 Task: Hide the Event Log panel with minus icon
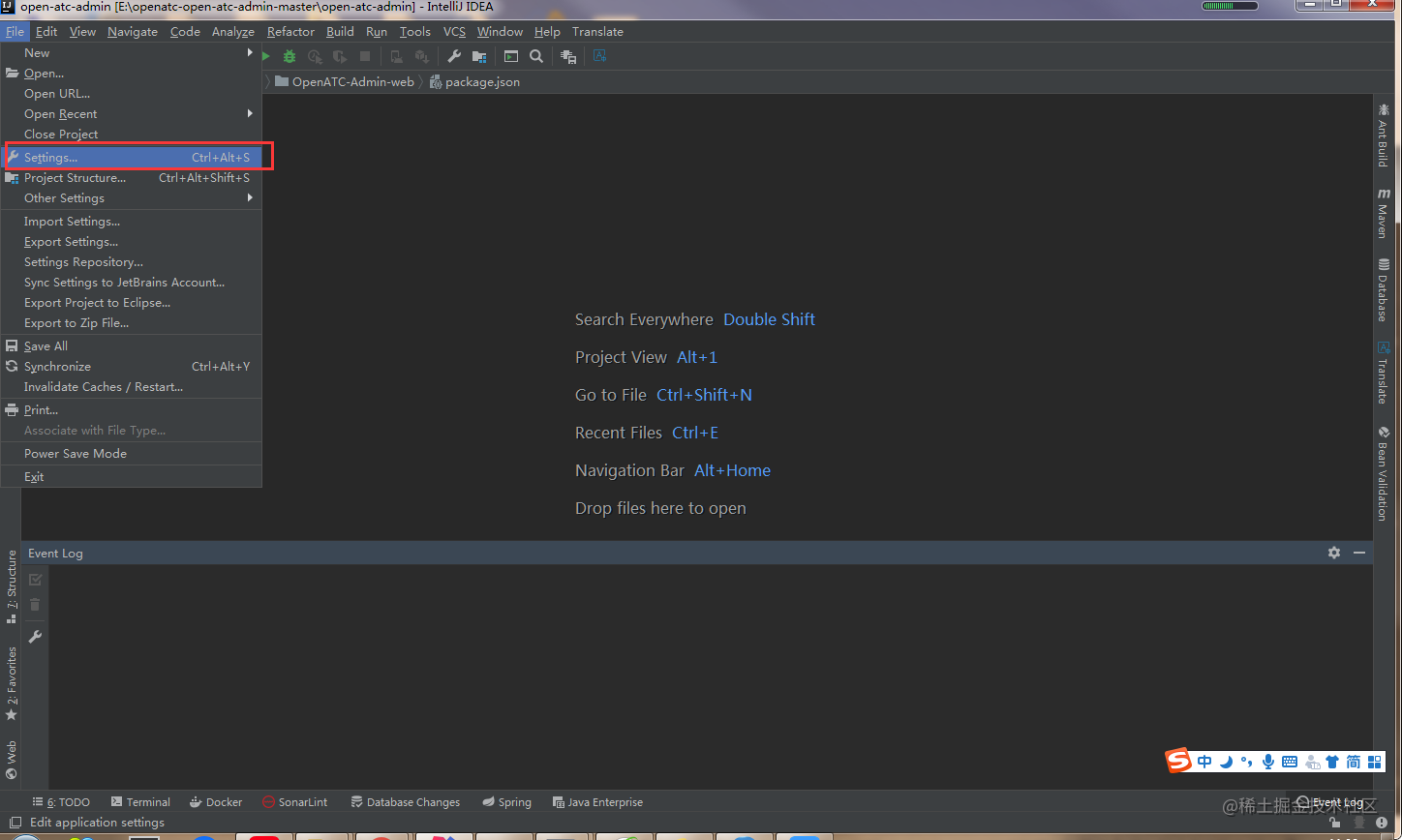point(1359,553)
